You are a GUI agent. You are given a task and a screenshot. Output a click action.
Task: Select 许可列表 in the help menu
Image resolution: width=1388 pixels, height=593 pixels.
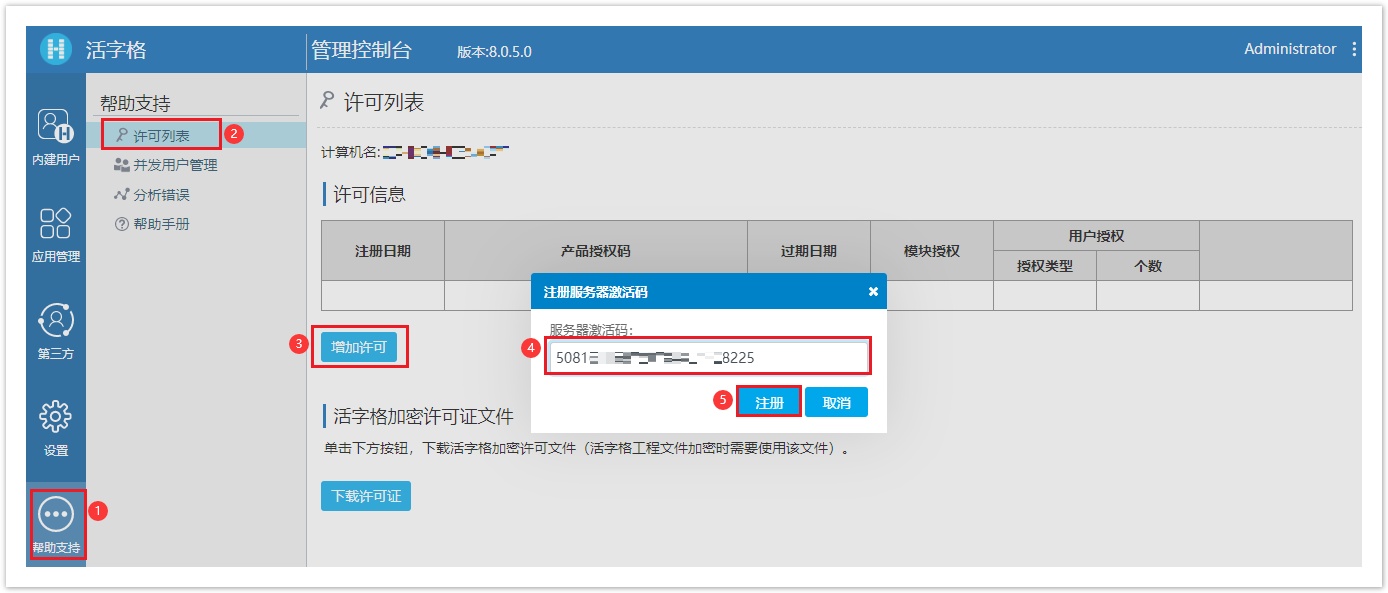(x=162, y=135)
